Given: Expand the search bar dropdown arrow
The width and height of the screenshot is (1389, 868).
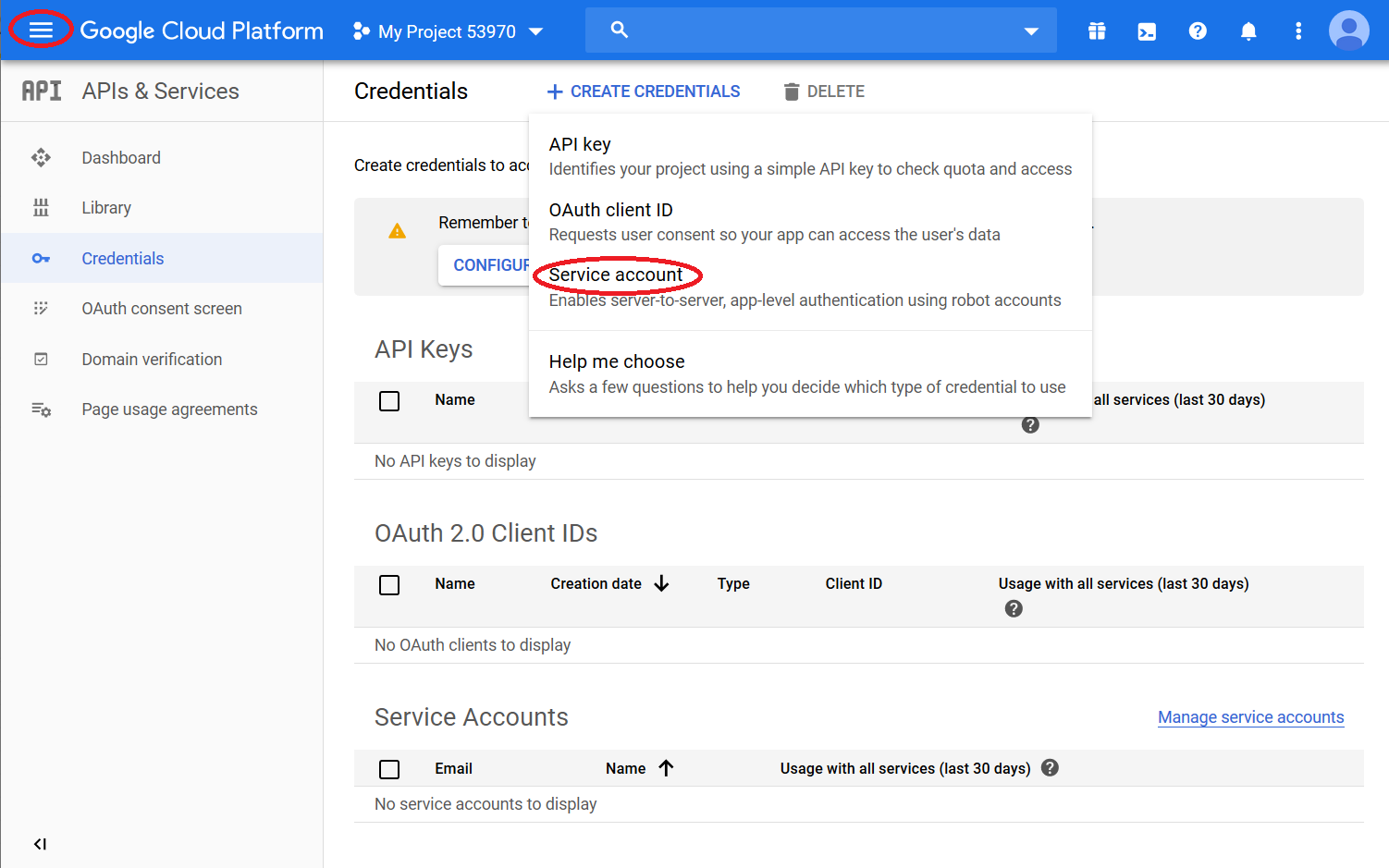Looking at the screenshot, I should [x=1031, y=31].
